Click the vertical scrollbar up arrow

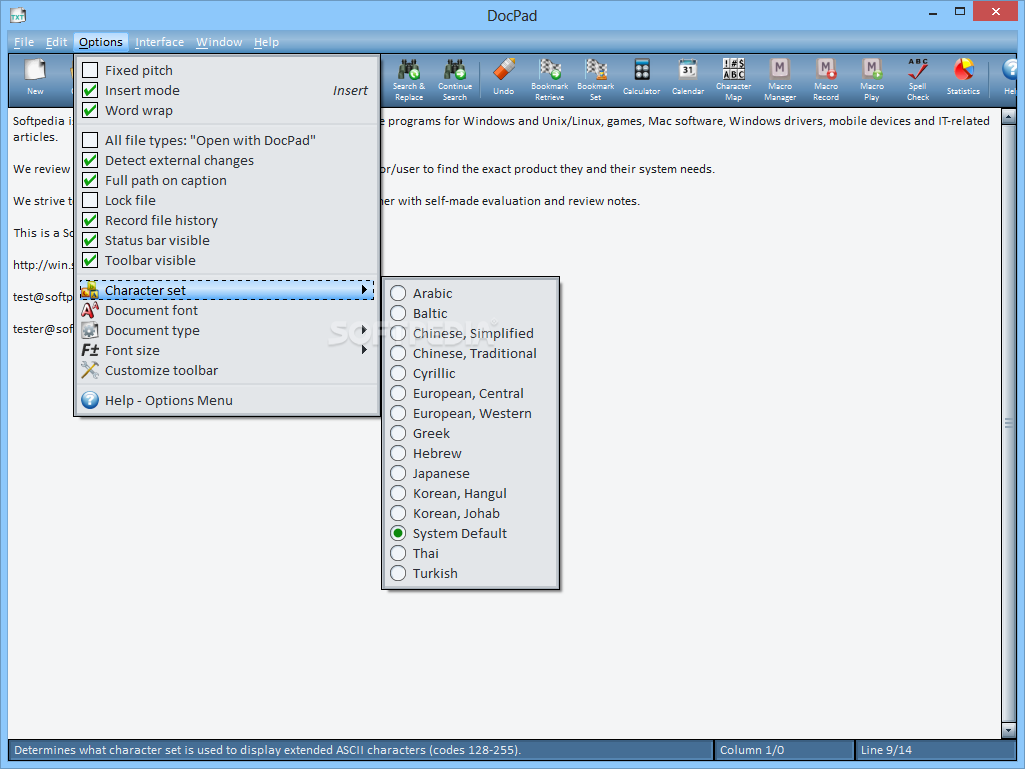click(x=1008, y=118)
